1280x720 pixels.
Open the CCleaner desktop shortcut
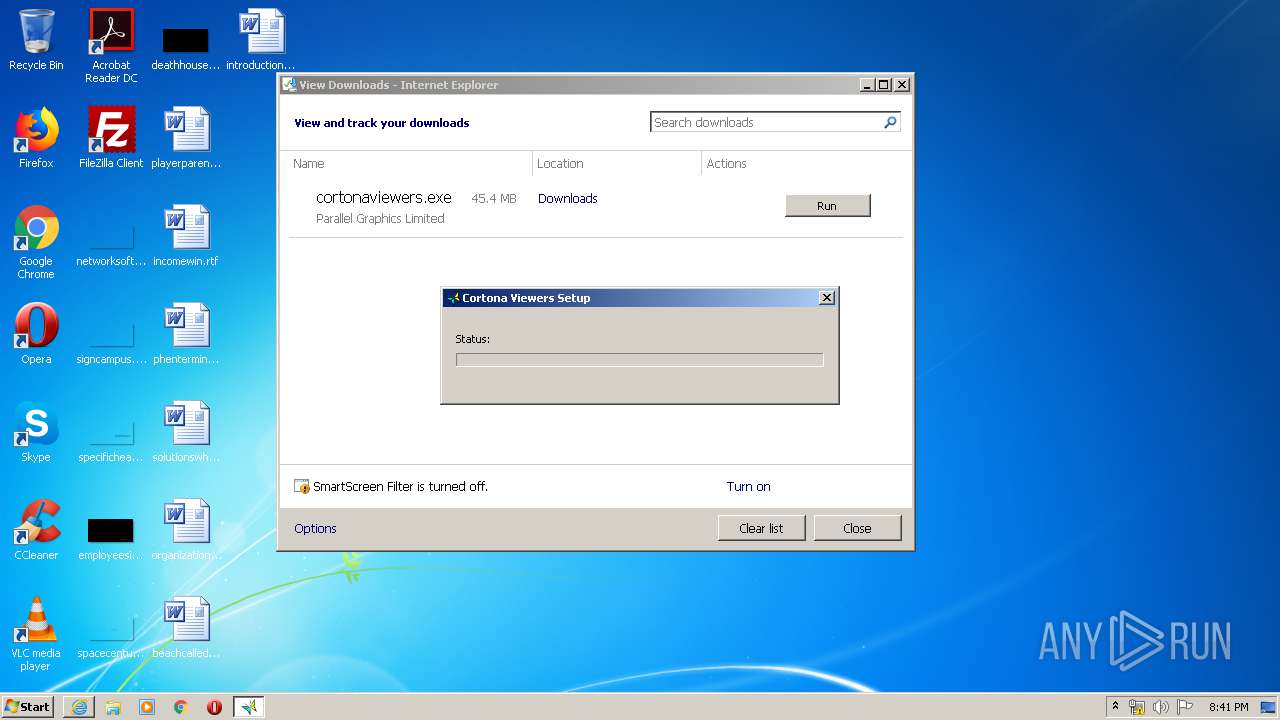click(36, 530)
